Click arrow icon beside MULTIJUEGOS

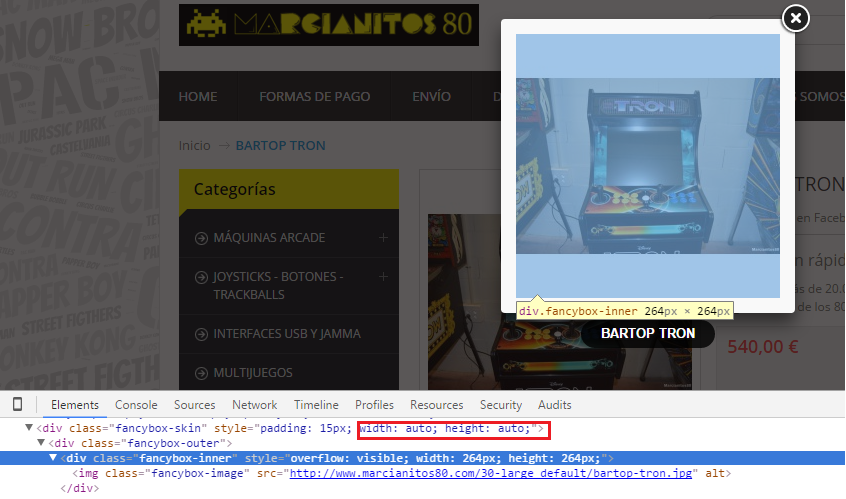(x=201, y=373)
